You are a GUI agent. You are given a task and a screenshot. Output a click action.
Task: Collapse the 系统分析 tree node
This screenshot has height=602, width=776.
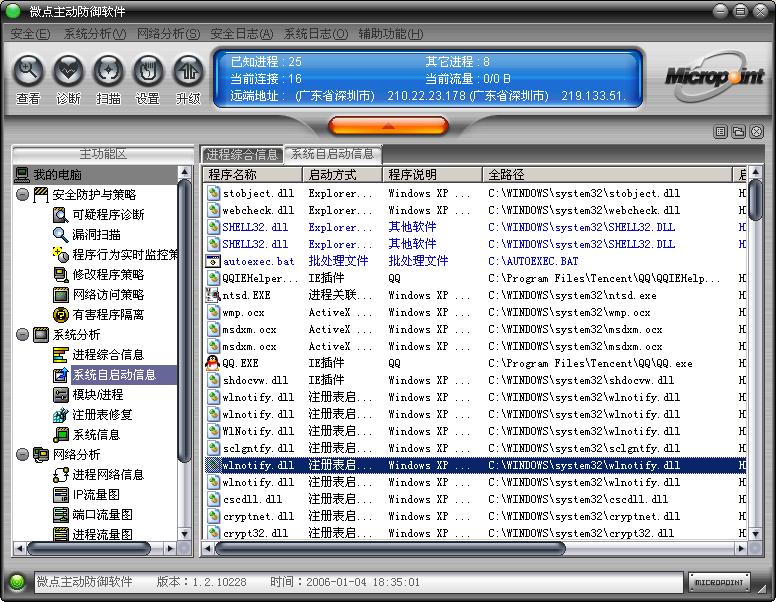click(22, 334)
